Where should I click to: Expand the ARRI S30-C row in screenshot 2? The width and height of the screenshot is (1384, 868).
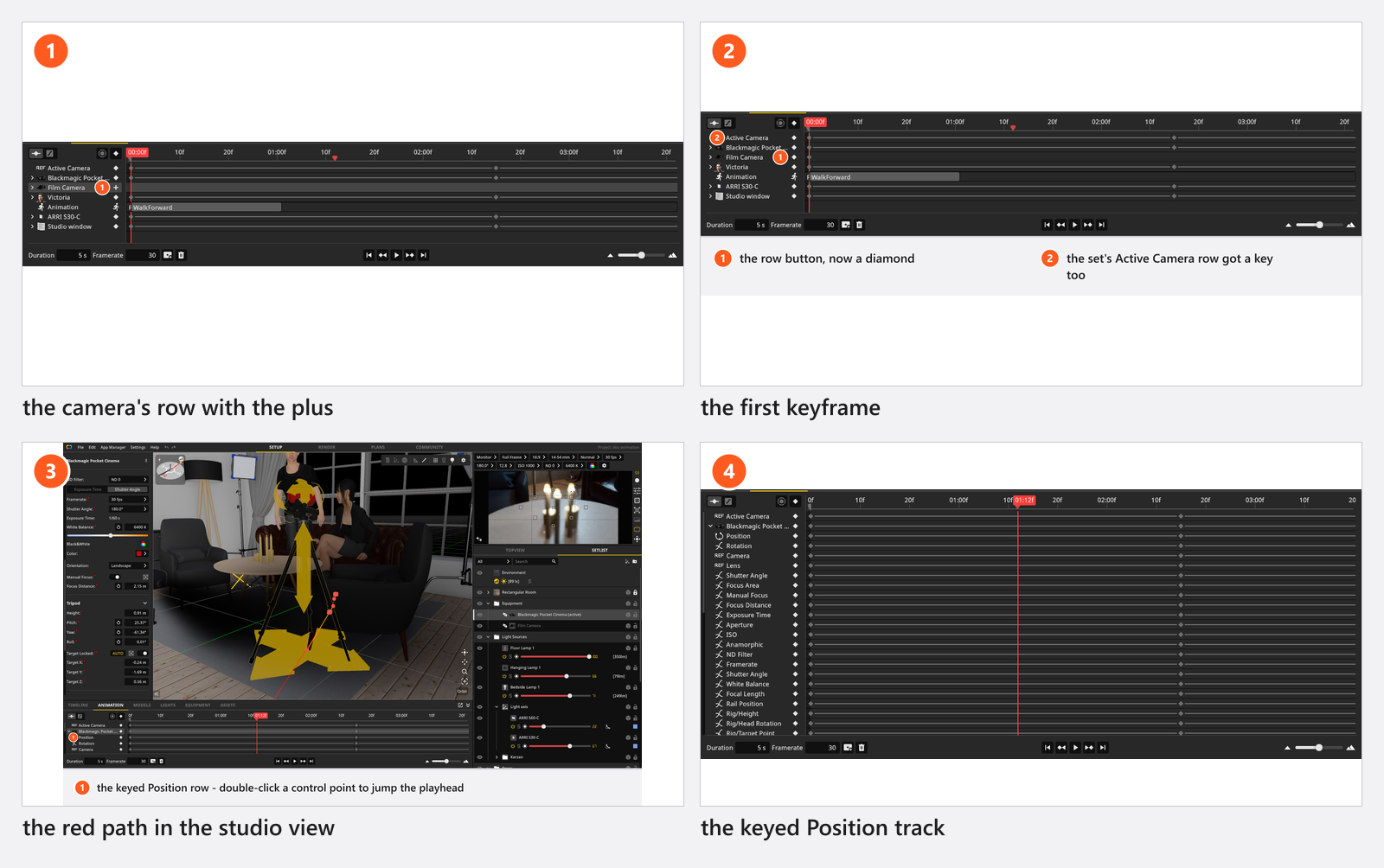(x=711, y=187)
